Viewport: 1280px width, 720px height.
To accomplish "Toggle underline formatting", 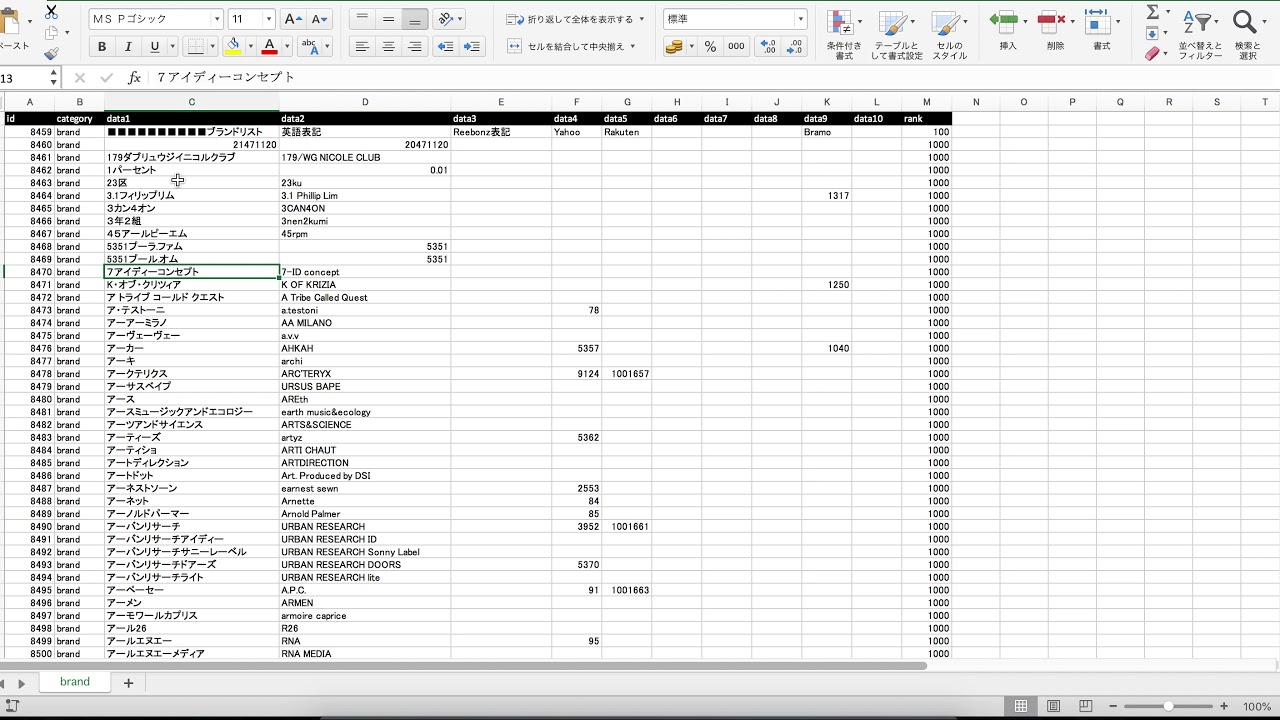I will 154,47.
